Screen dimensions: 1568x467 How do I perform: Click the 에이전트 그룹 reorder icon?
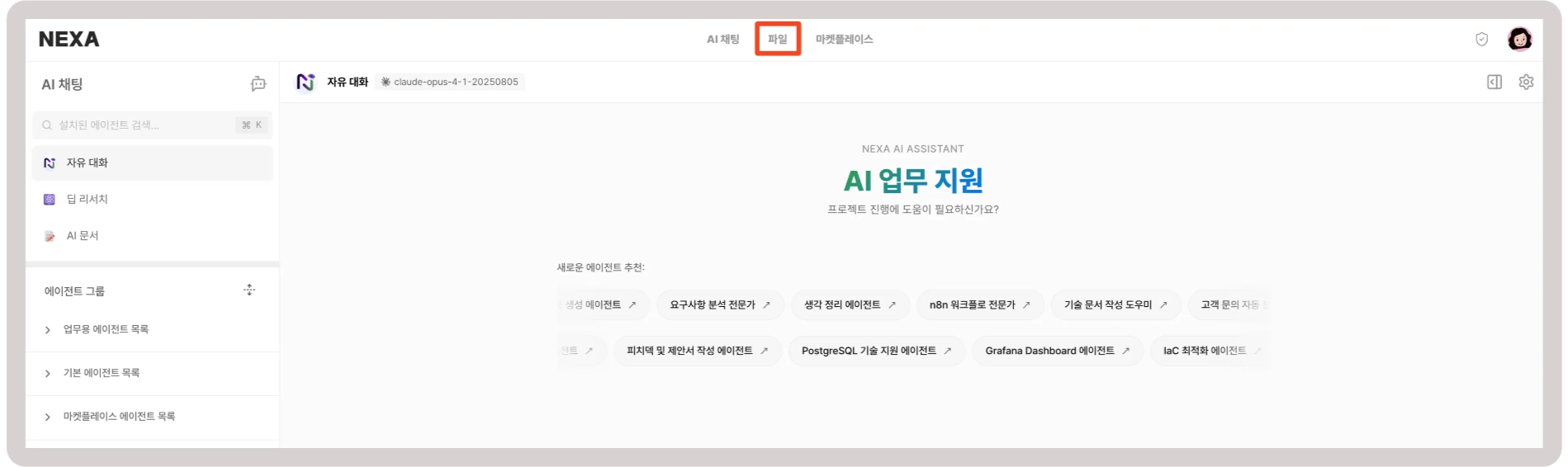click(249, 290)
